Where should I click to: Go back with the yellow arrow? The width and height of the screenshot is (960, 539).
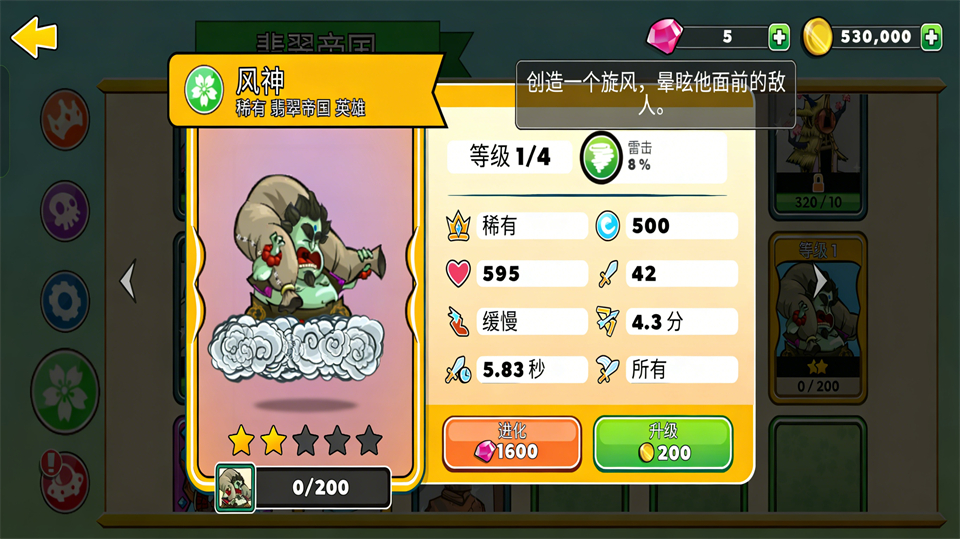tap(34, 37)
